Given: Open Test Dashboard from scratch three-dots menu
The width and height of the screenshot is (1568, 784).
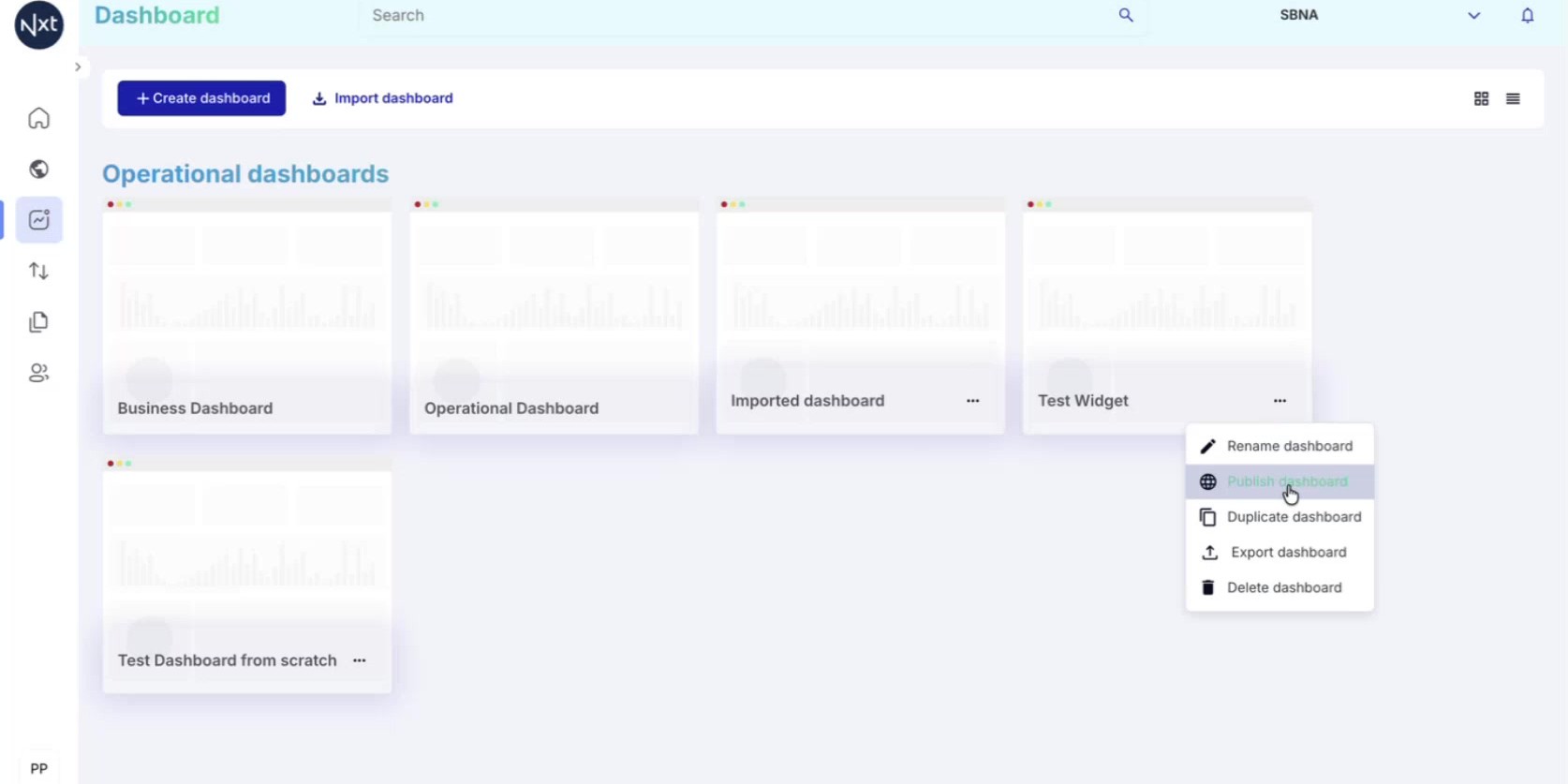Looking at the screenshot, I should [x=360, y=660].
